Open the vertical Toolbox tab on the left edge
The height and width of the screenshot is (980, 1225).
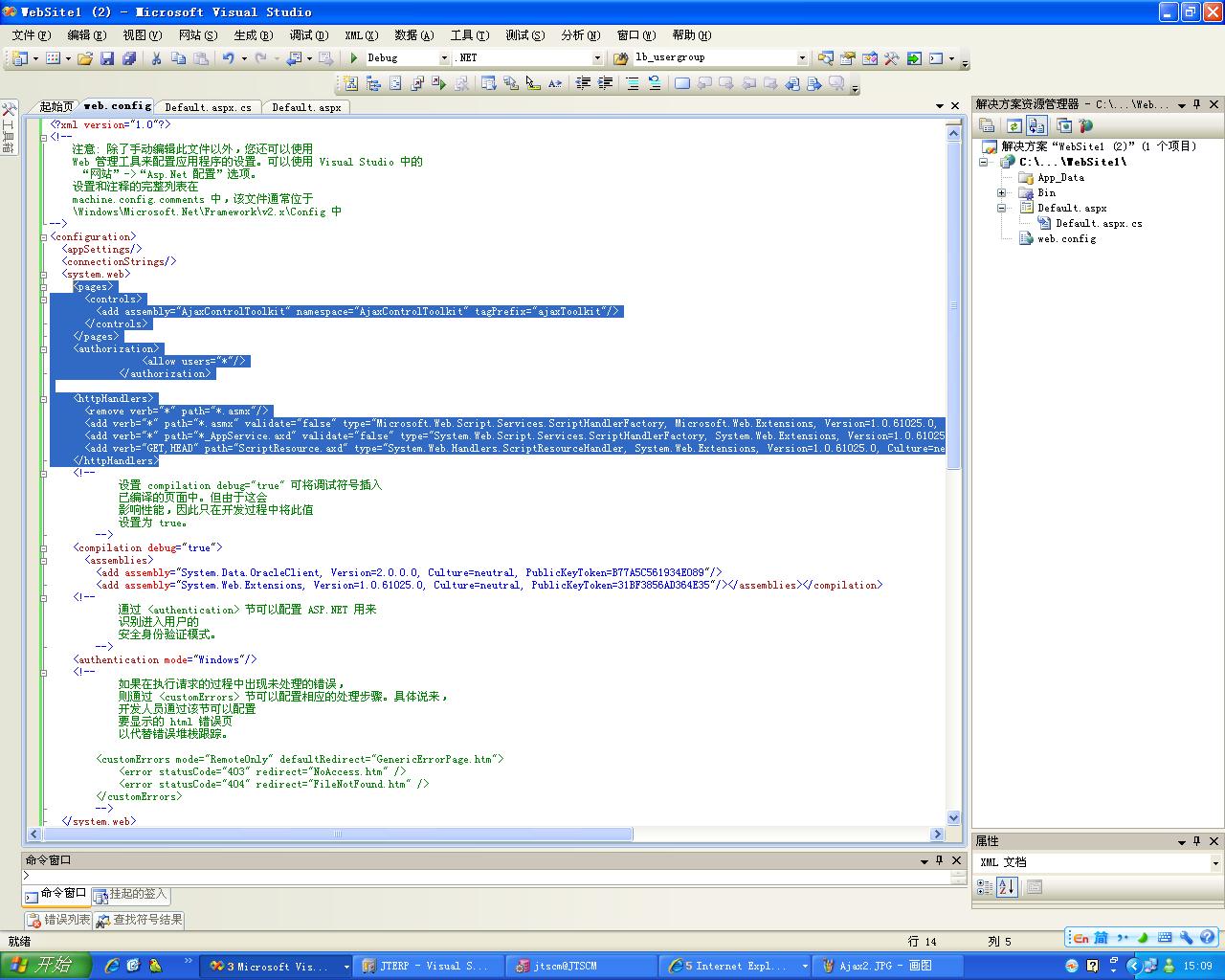tap(9, 127)
